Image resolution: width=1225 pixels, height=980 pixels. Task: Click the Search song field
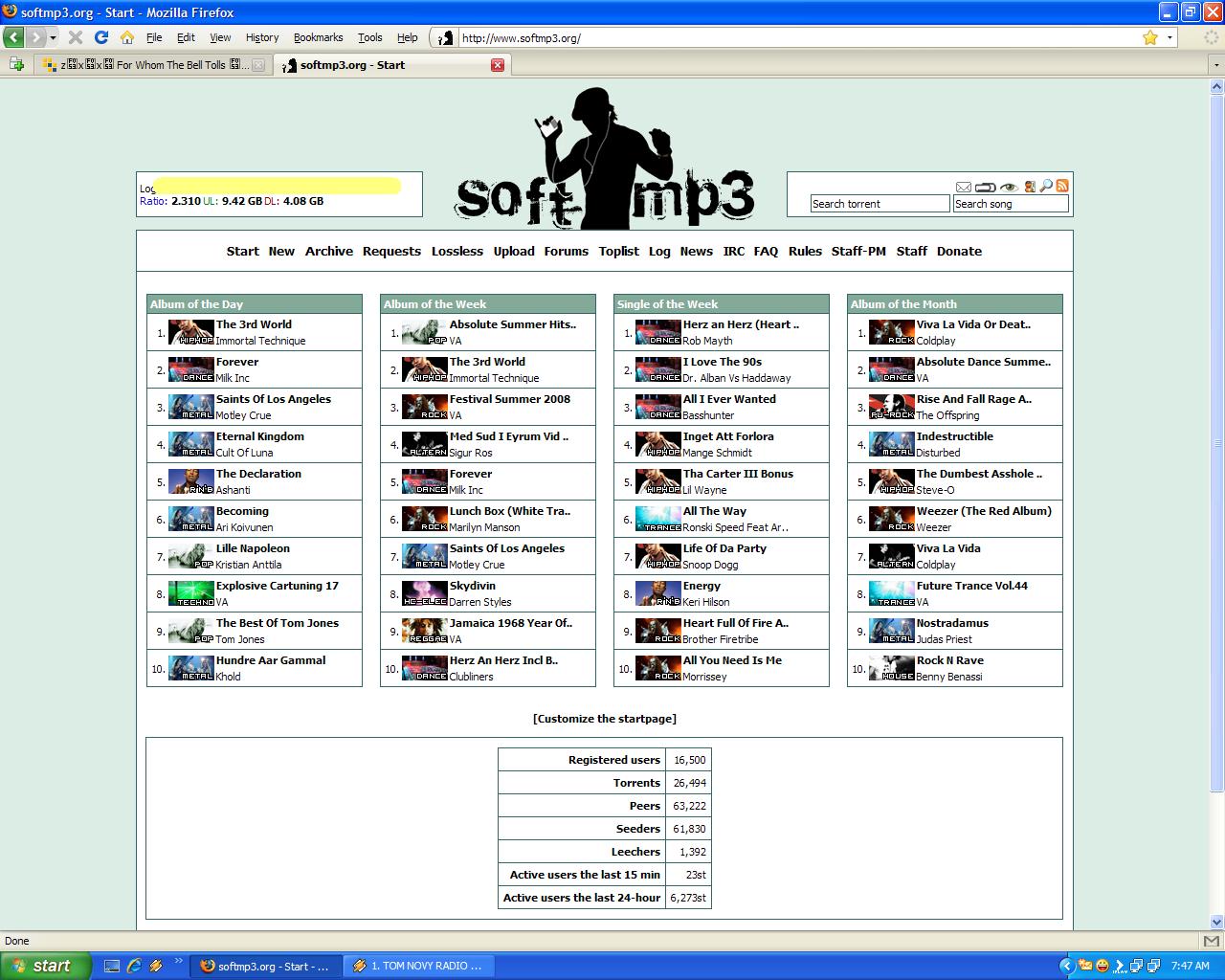(1011, 204)
